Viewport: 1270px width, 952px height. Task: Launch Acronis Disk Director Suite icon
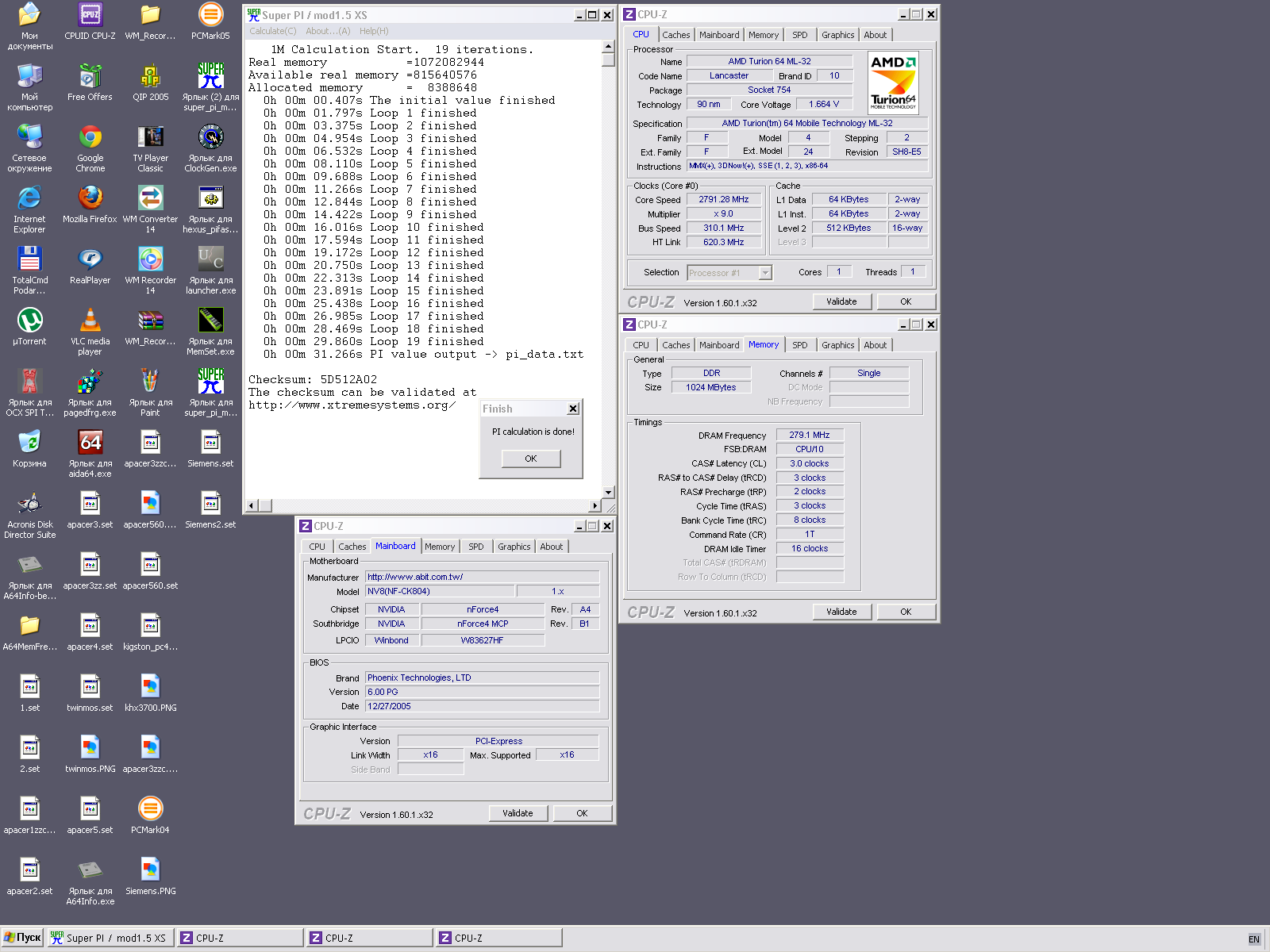[29, 515]
